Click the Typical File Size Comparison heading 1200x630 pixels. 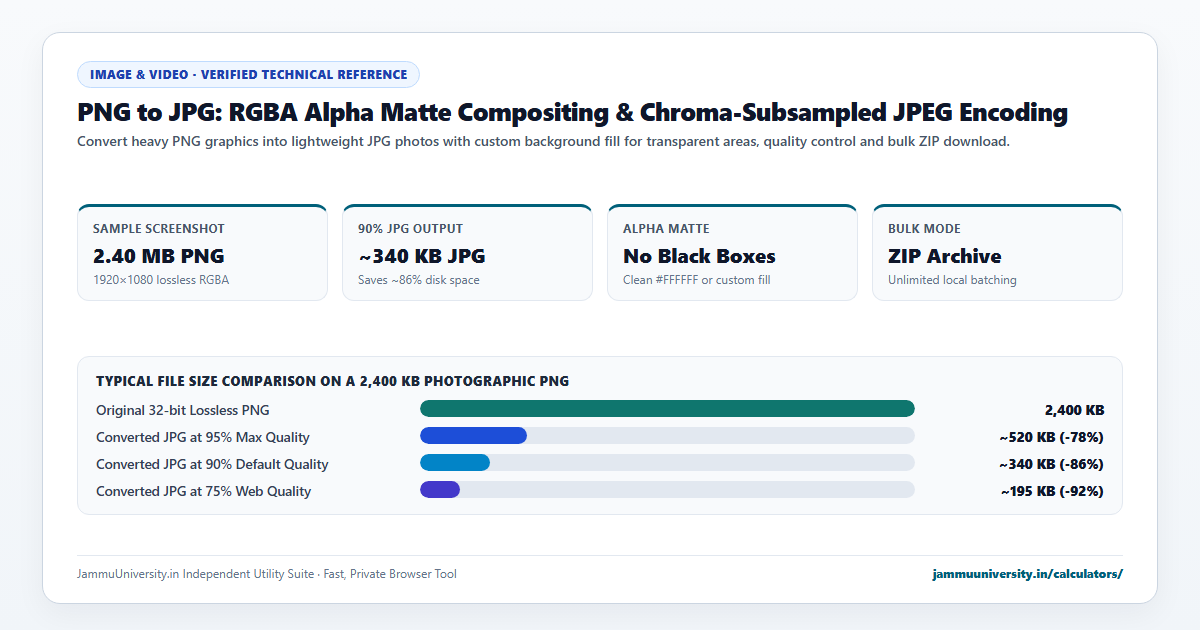point(333,381)
